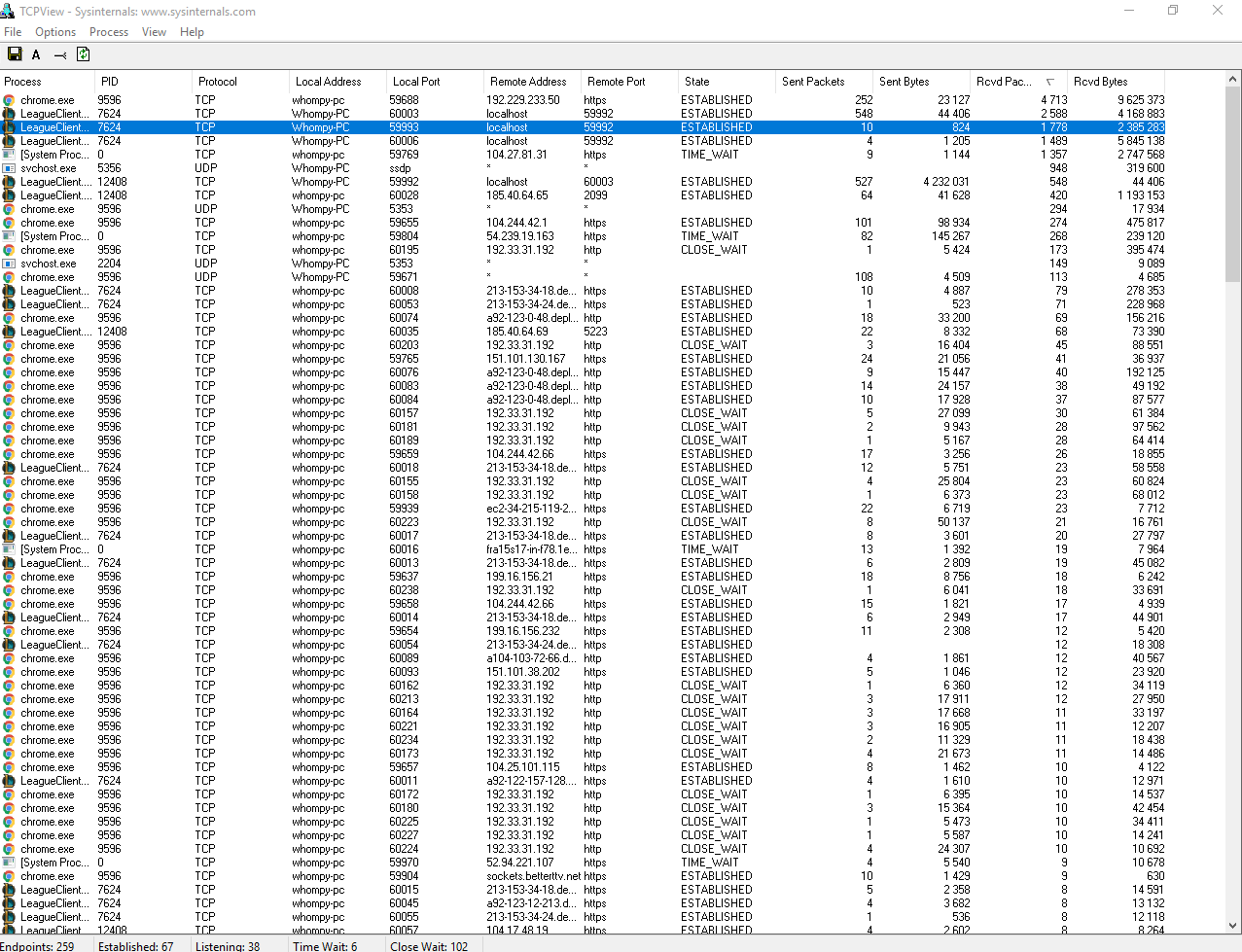
Task: Click sent bytes value 4 232 031
Action: point(946,182)
